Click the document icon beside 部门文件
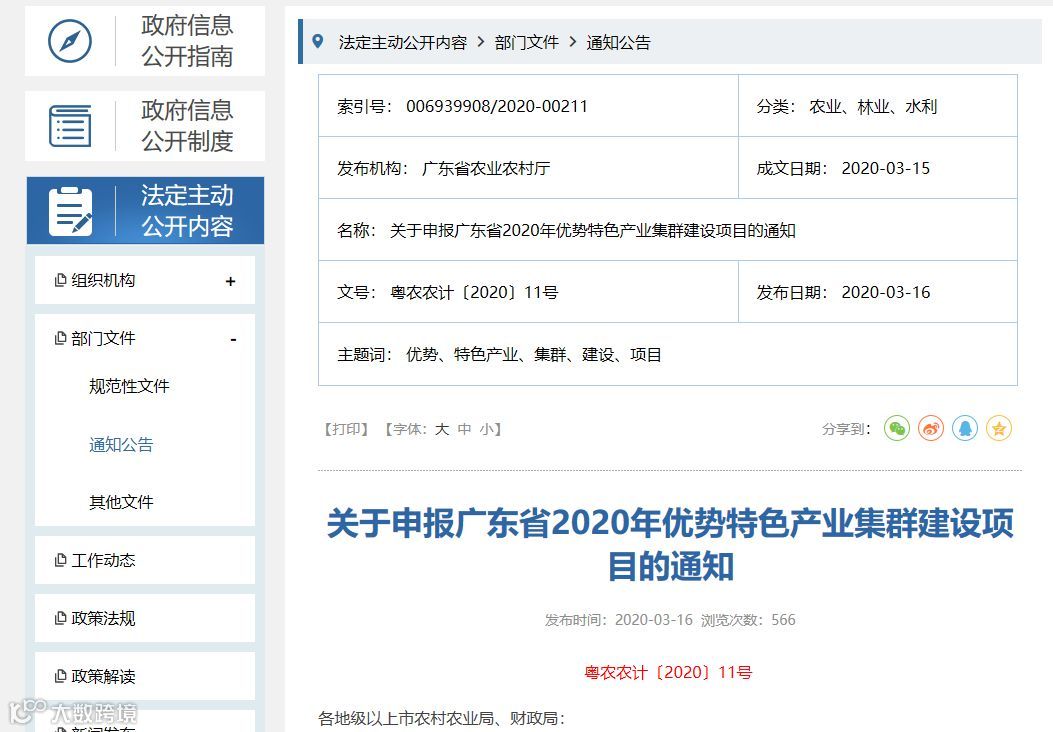 [x=60, y=338]
